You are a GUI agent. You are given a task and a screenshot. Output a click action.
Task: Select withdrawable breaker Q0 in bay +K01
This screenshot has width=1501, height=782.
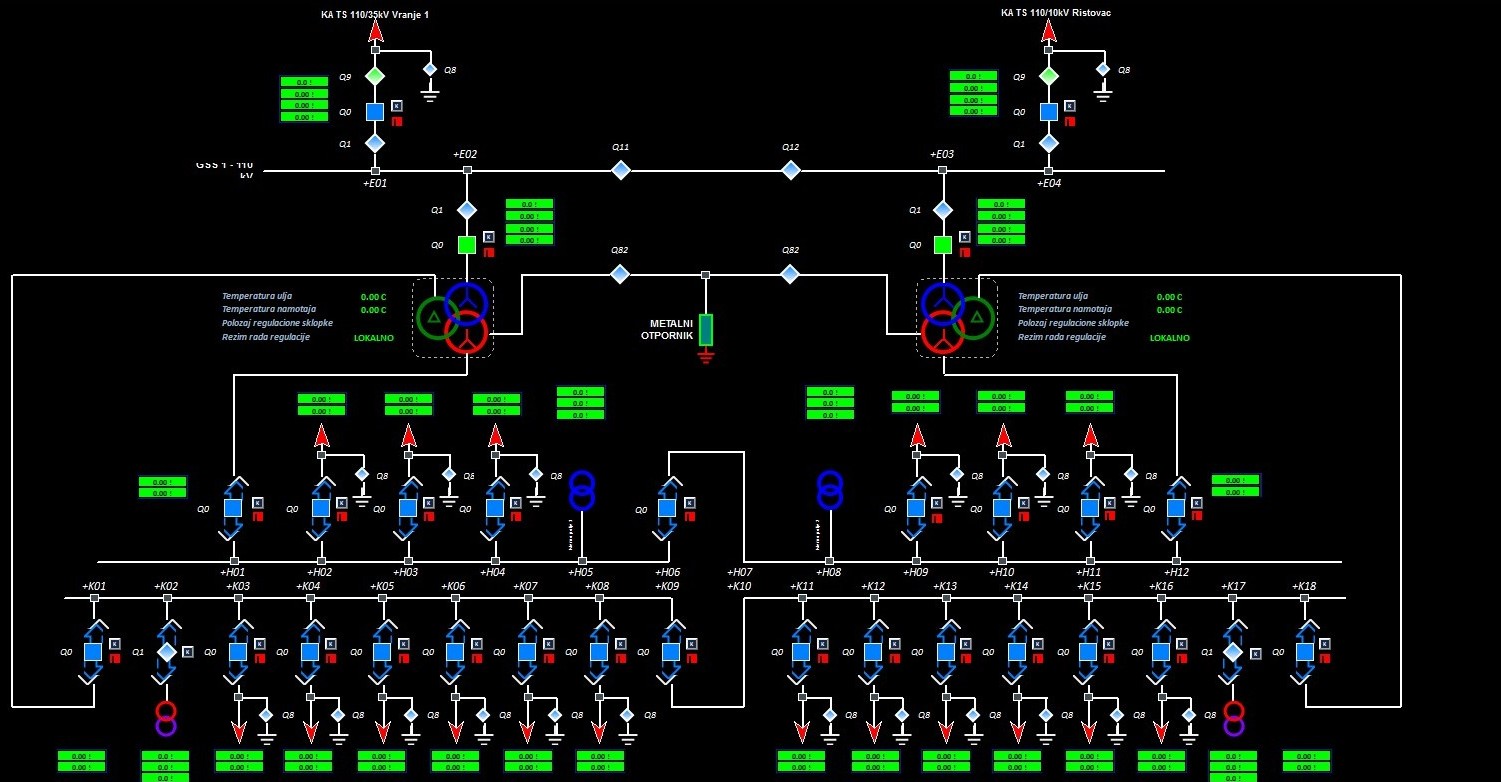94,652
